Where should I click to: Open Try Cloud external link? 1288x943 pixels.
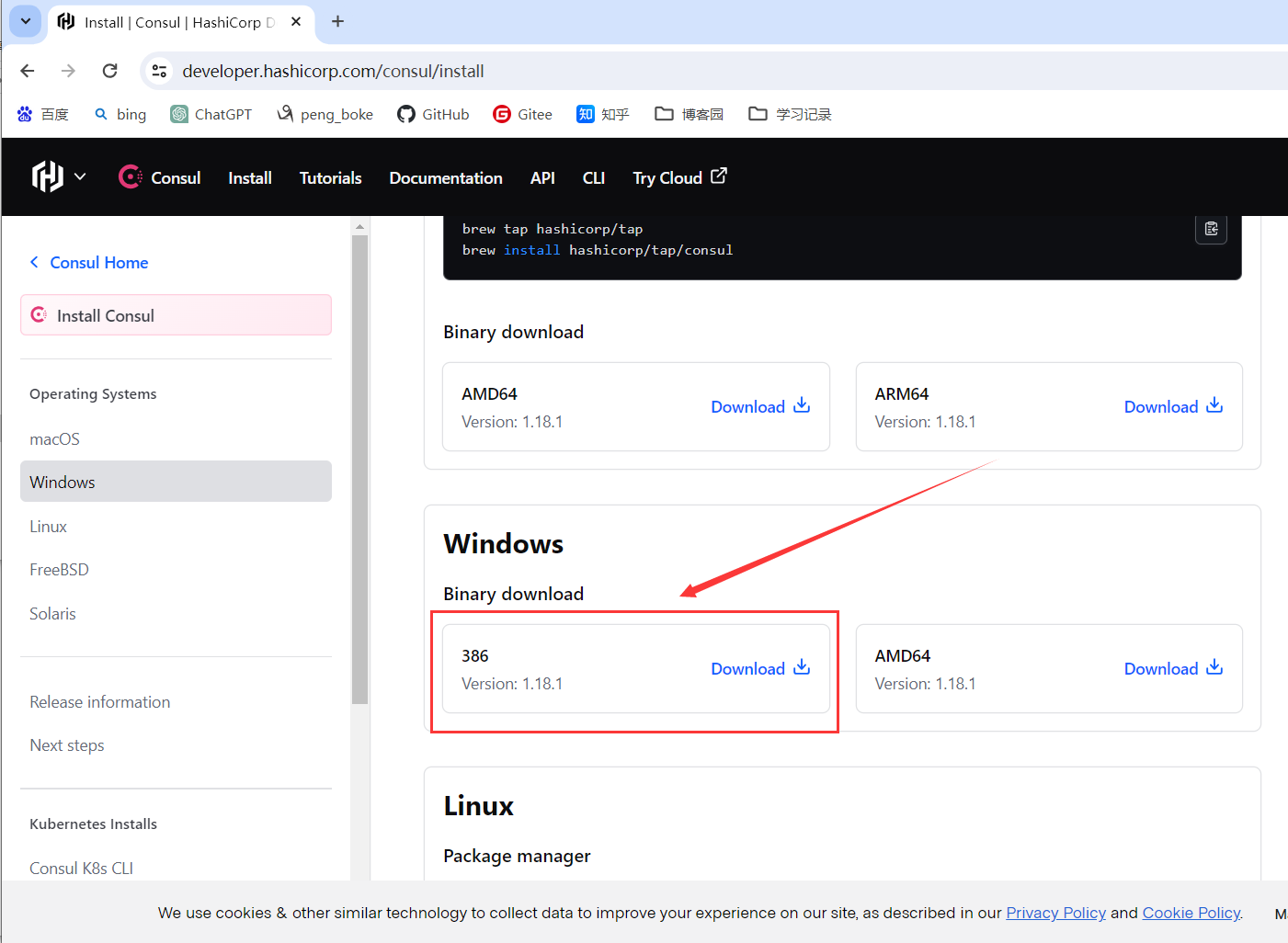[679, 177]
